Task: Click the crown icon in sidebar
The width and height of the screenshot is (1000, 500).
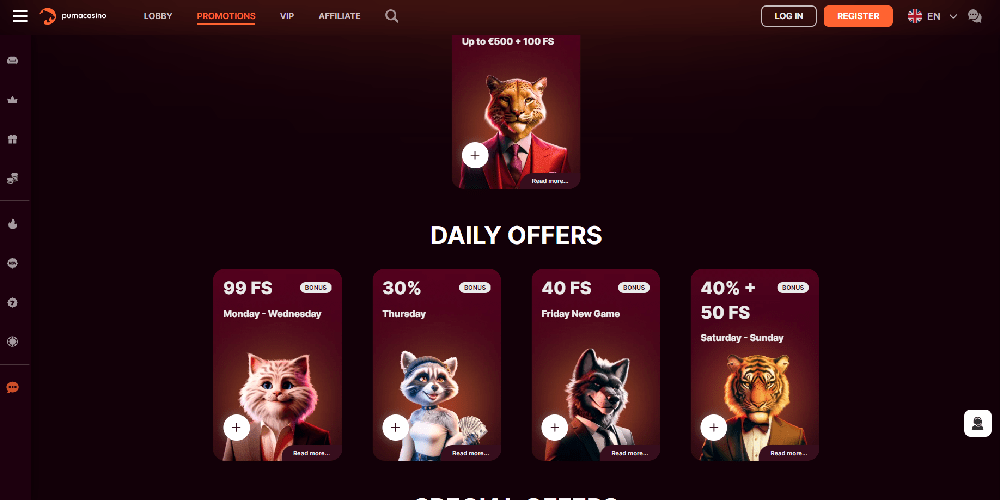Action: (x=12, y=99)
